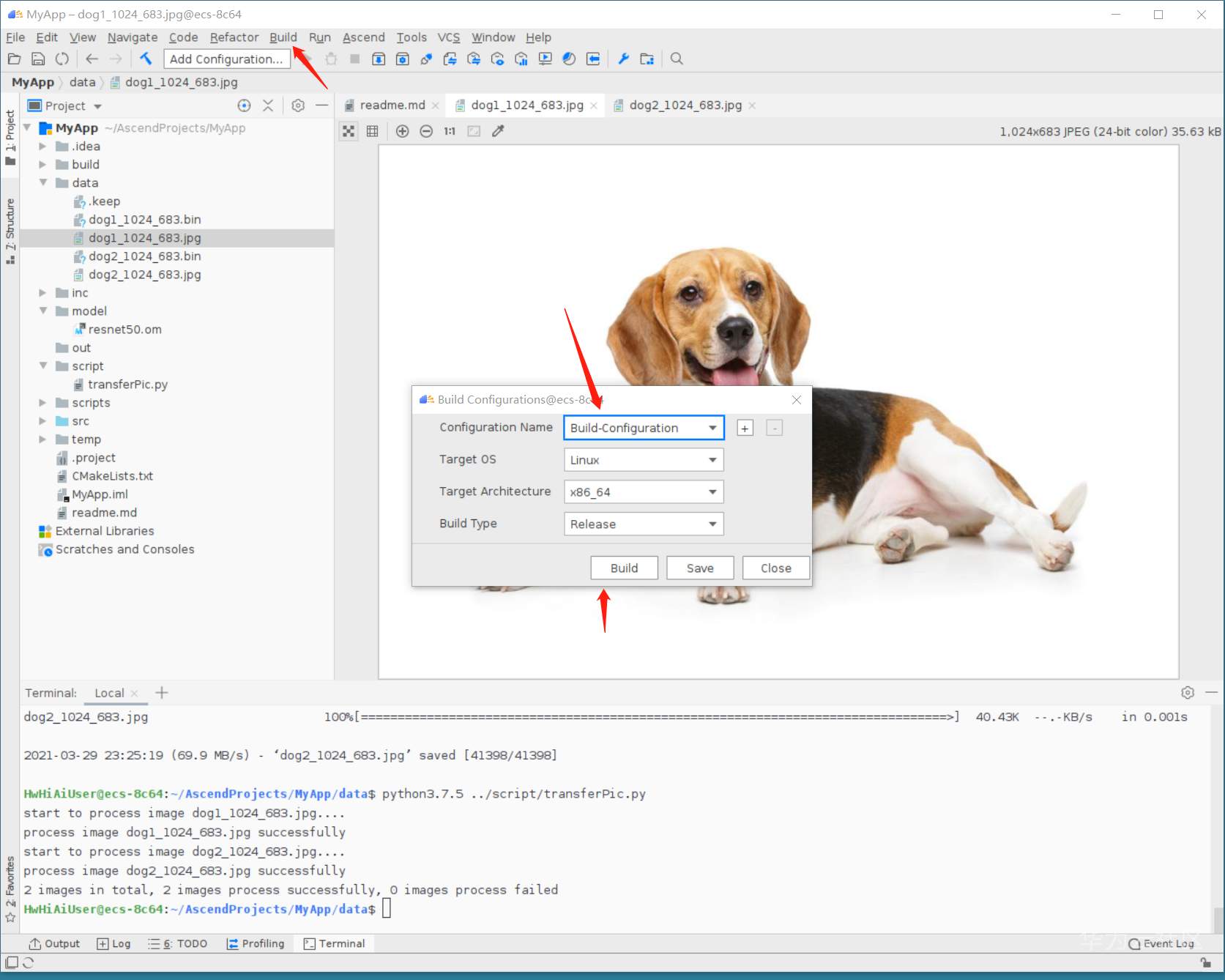Click Build in the Build Configurations dialog
The image size is (1225, 980).
(x=624, y=568)
